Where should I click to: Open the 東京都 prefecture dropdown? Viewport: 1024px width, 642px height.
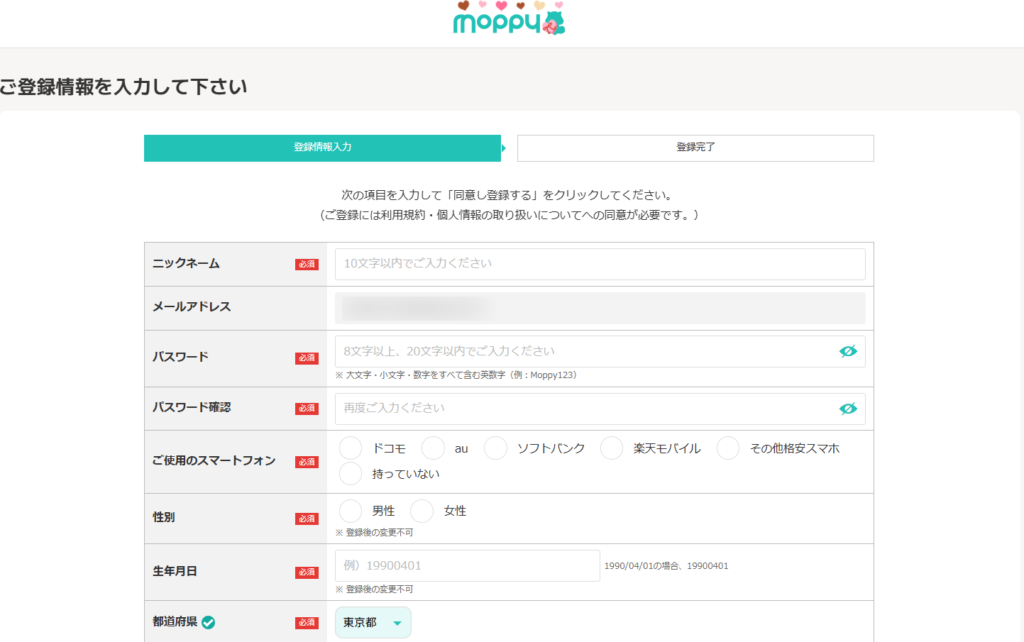coord(372,623)
